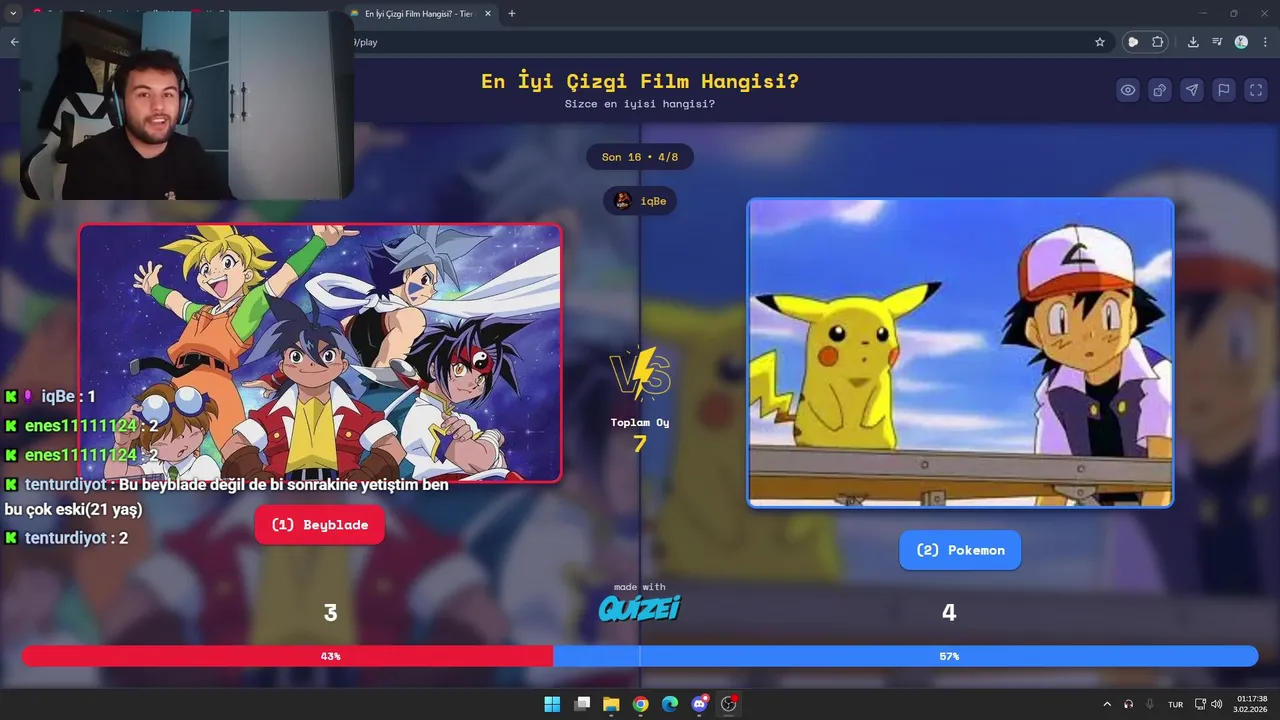Open a new tab with plus button
This screenshot has height=720, width=1280.
point(512,13)
